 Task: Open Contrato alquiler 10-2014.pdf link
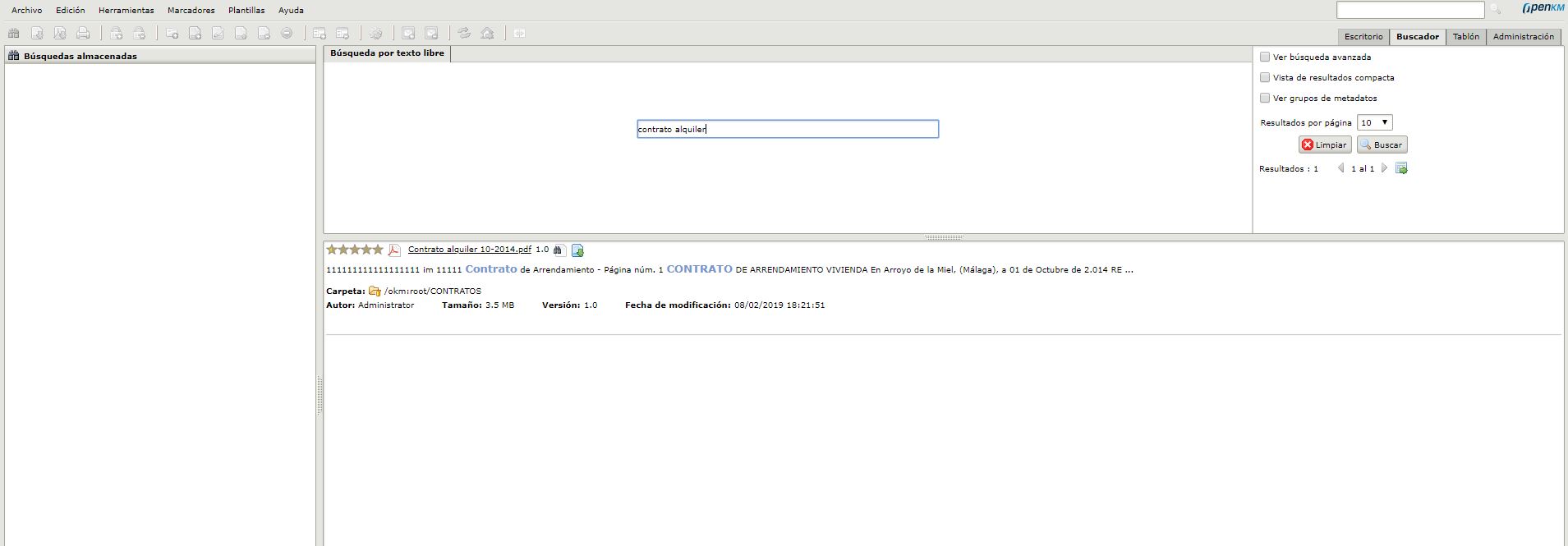(x=469, y=249)
